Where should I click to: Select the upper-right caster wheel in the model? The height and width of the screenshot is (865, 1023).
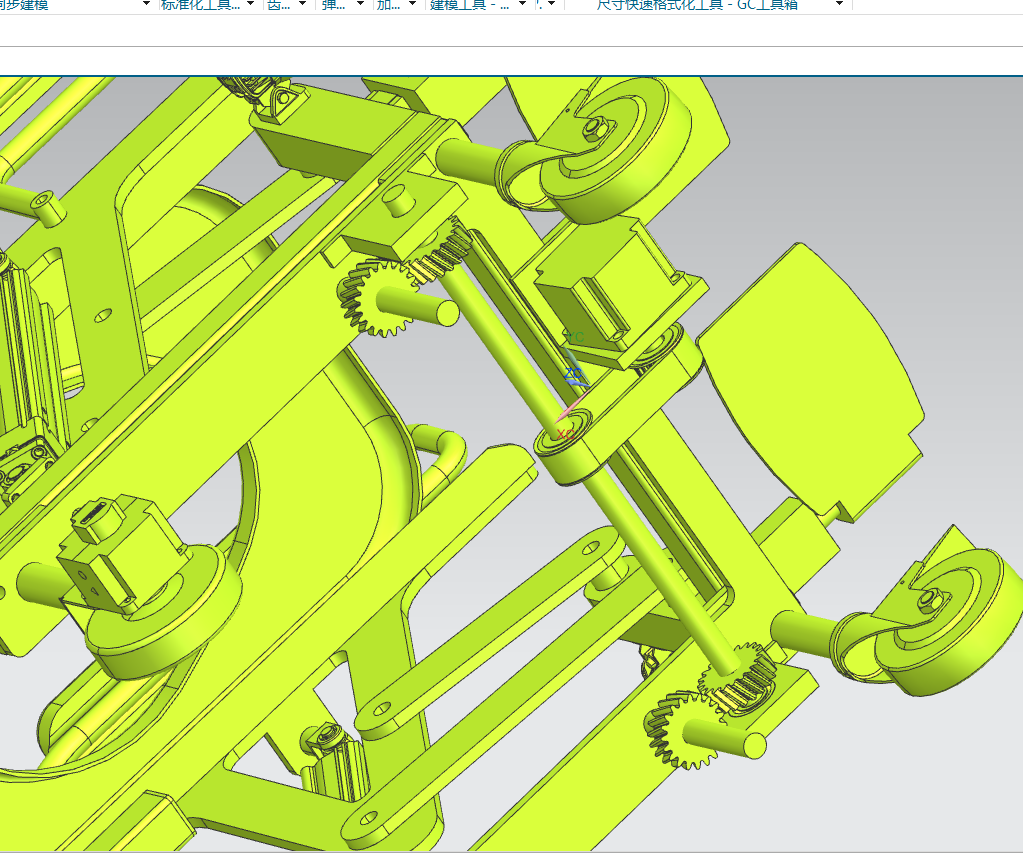(613, 149)
